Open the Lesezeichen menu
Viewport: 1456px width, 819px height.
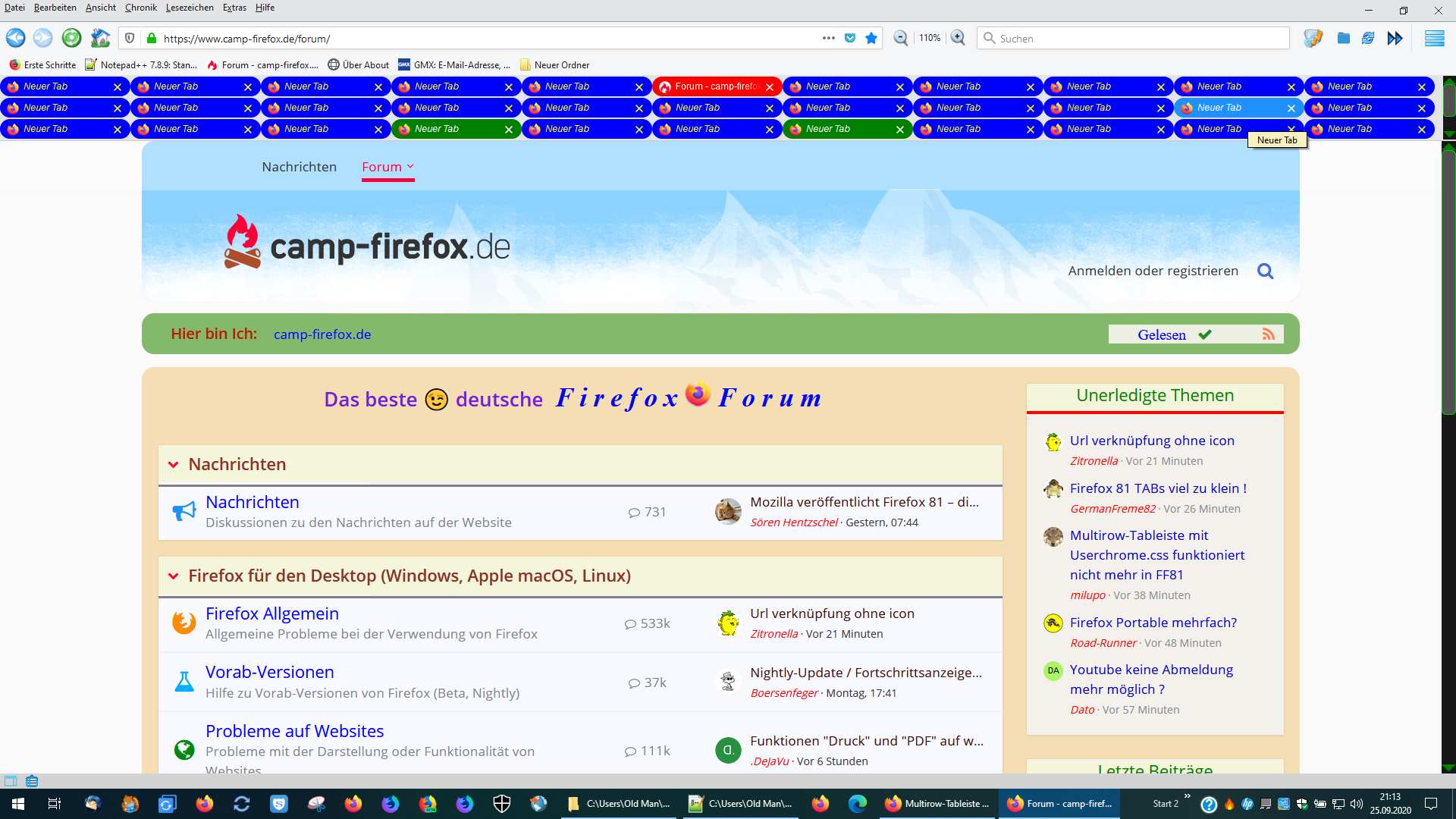point(190,8)
